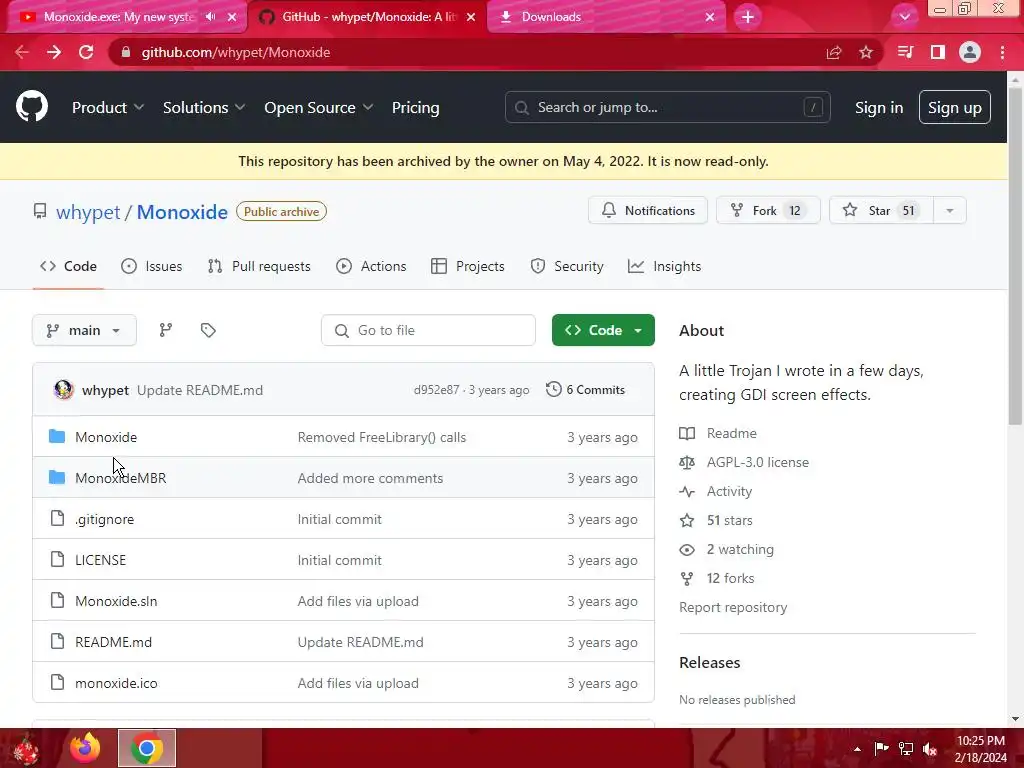The height and width of the screenshot is (768, 1024).
Task: Star the repository with Star button
Action: [882, 211]
